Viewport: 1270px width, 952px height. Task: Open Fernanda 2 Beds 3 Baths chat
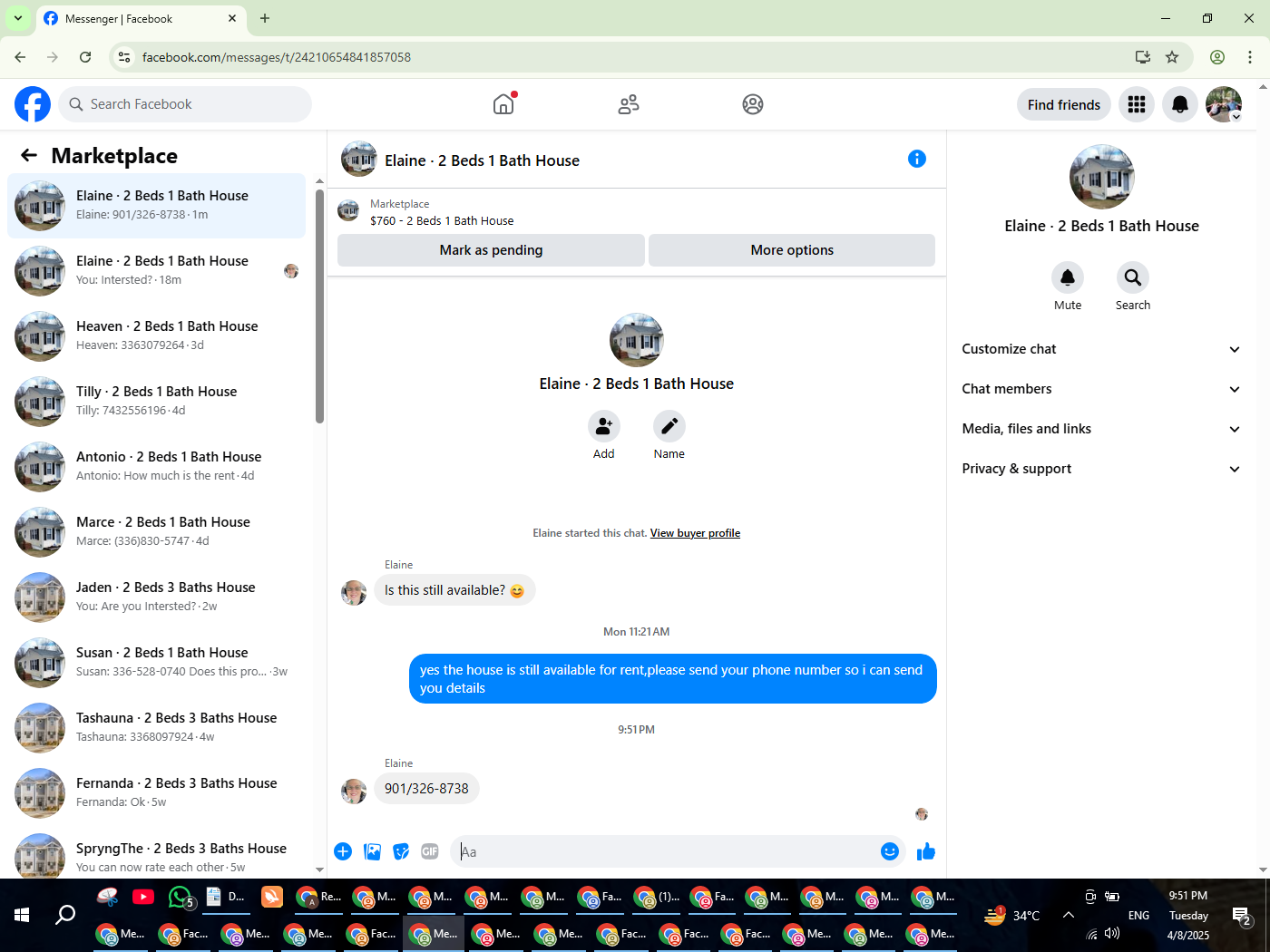coord(157,793)
